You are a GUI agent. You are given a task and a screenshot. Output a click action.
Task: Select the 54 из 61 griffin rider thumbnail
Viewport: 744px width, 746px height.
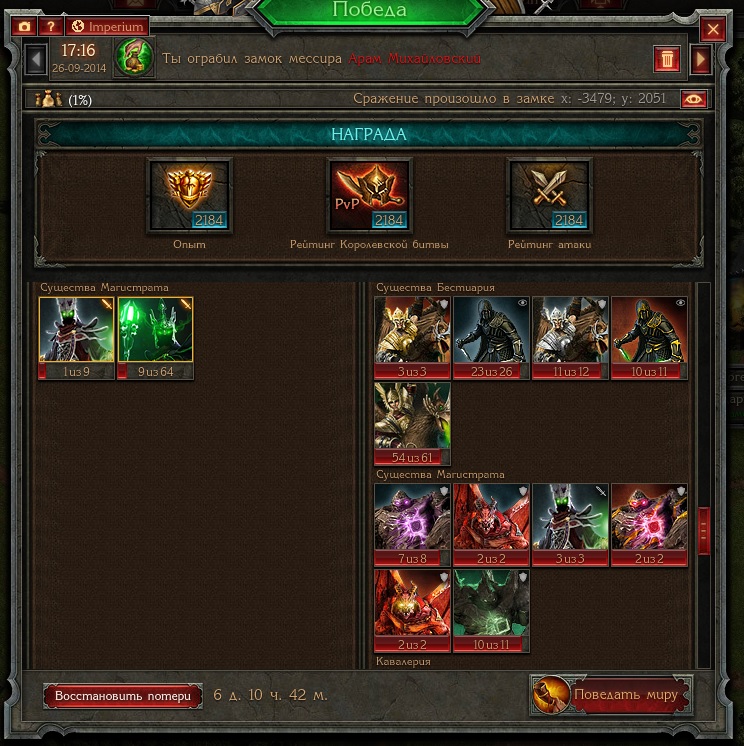412,423
